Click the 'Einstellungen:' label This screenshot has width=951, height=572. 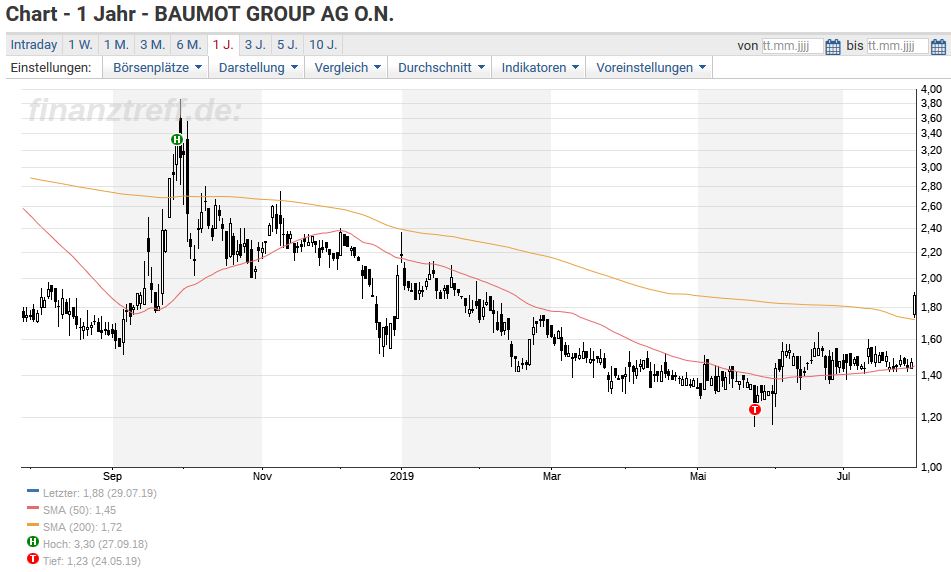pos(51,67)
